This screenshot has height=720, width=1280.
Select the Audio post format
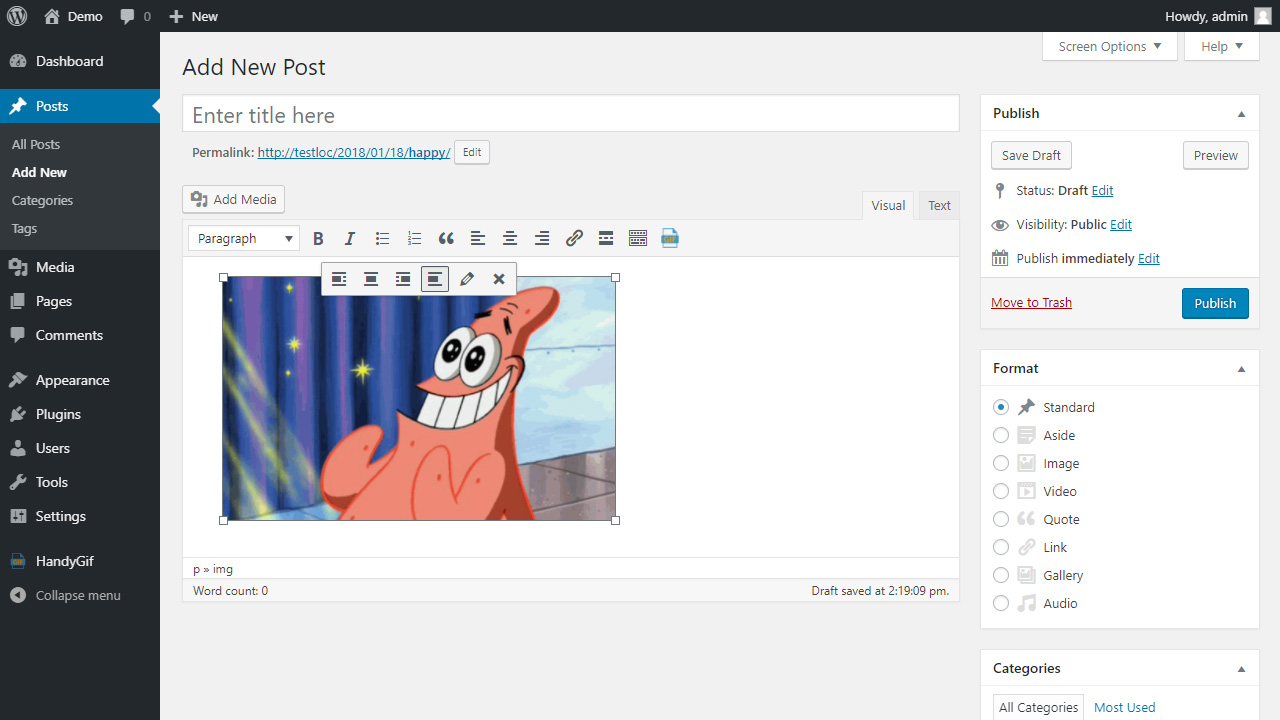coord(1001,603)
